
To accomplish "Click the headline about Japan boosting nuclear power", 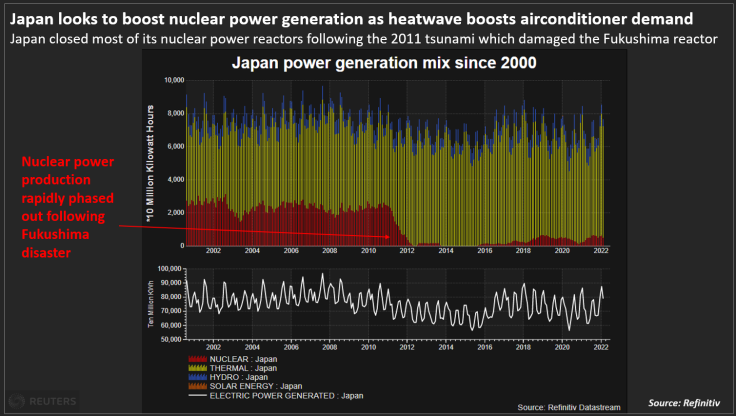I will pos(351,19).
